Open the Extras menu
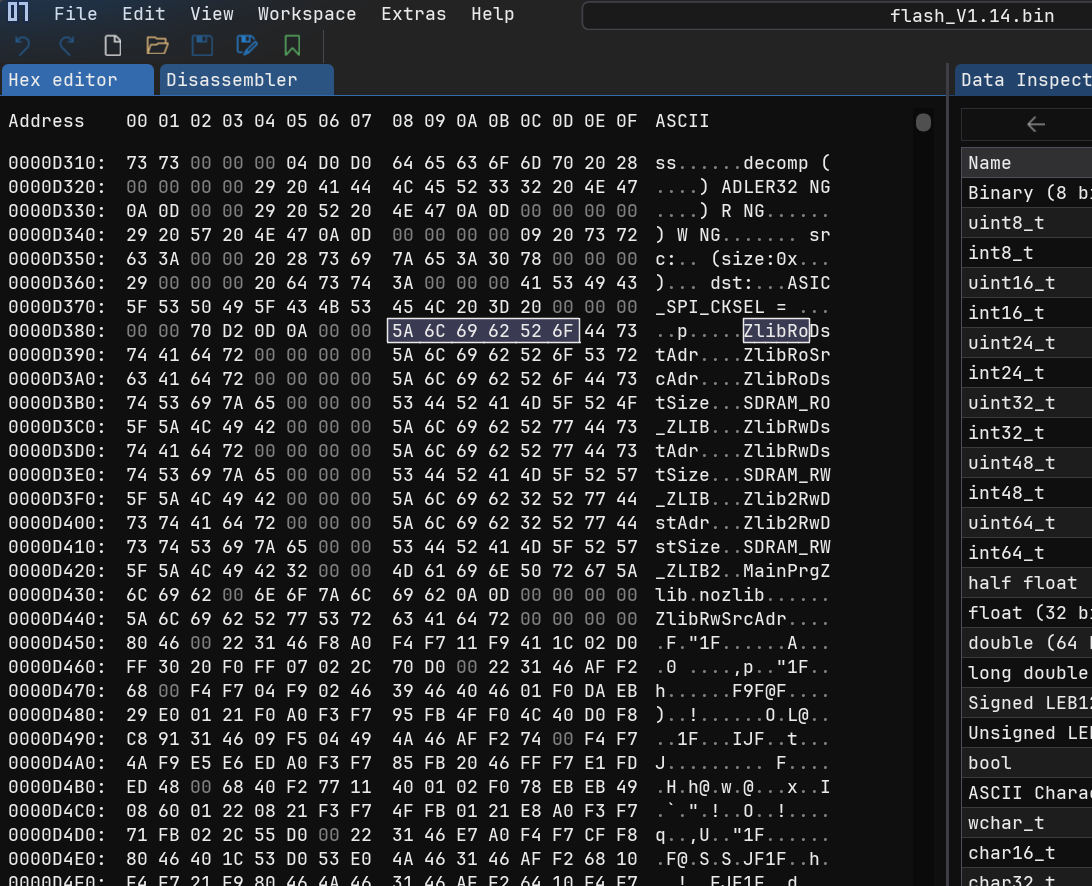1092x886 pixels. (413, 14)
